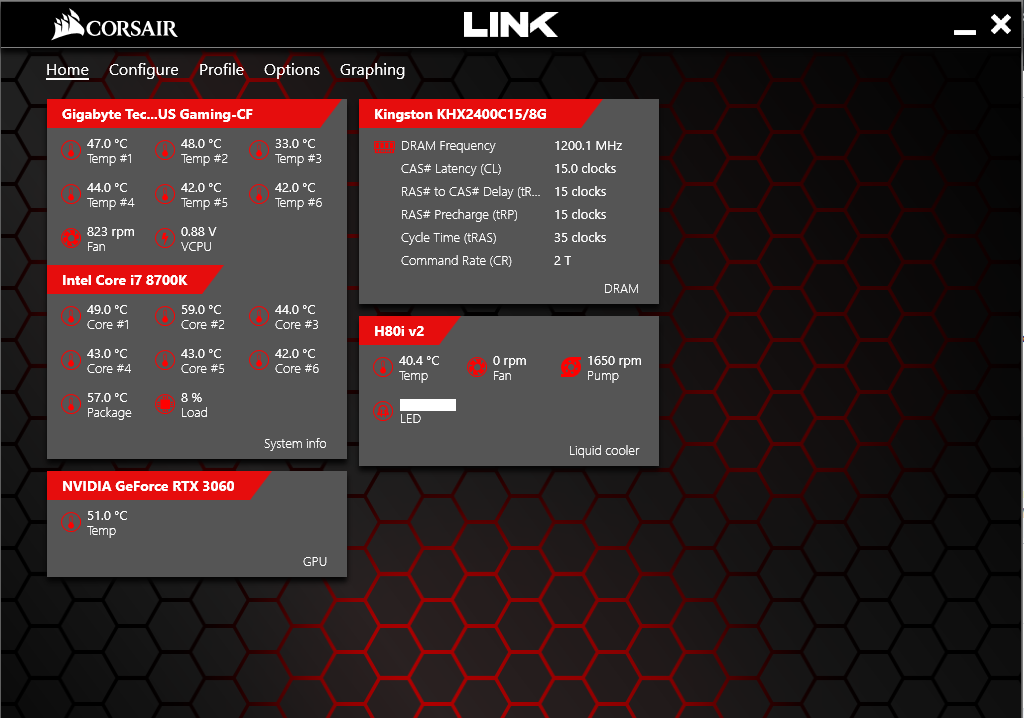Click the H80i v2 LED icon

coord(383,411)
